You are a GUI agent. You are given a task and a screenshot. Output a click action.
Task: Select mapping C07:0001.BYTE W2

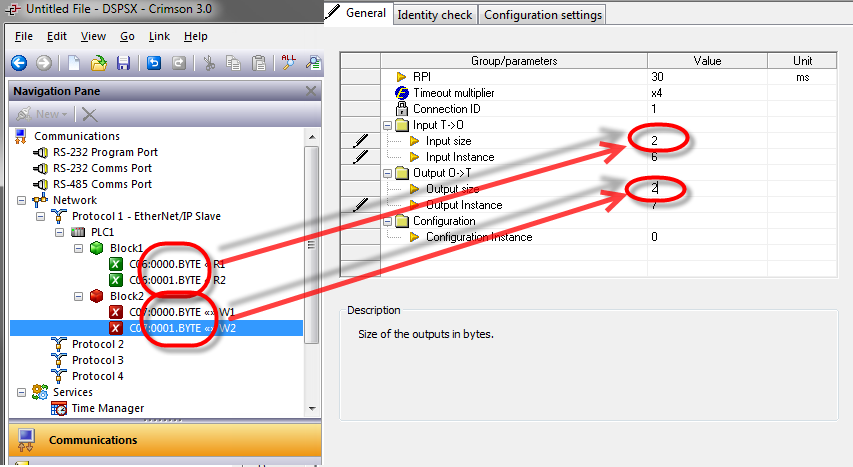pos(182,328)
